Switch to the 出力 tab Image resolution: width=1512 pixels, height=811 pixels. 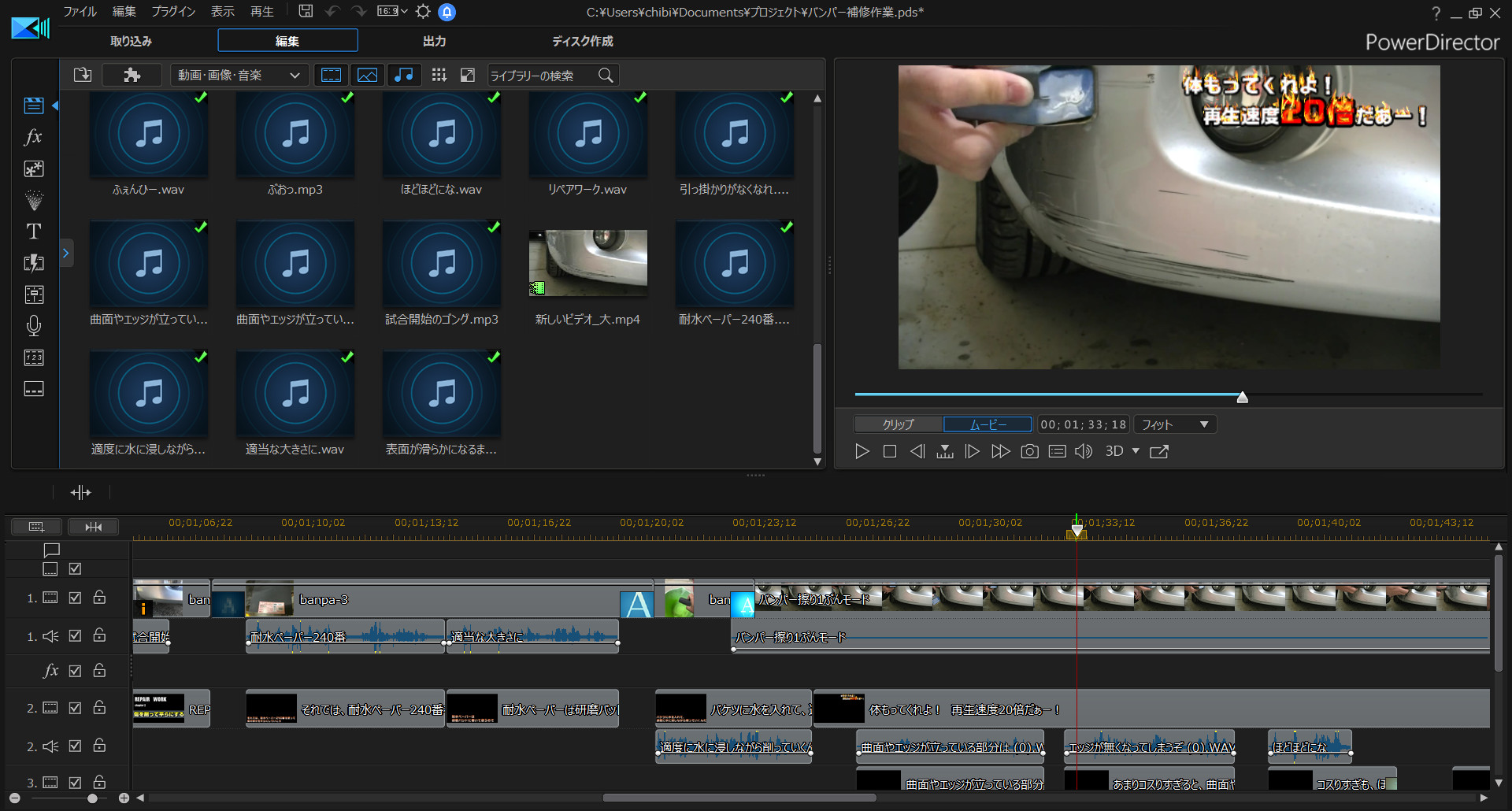[434, 41]
